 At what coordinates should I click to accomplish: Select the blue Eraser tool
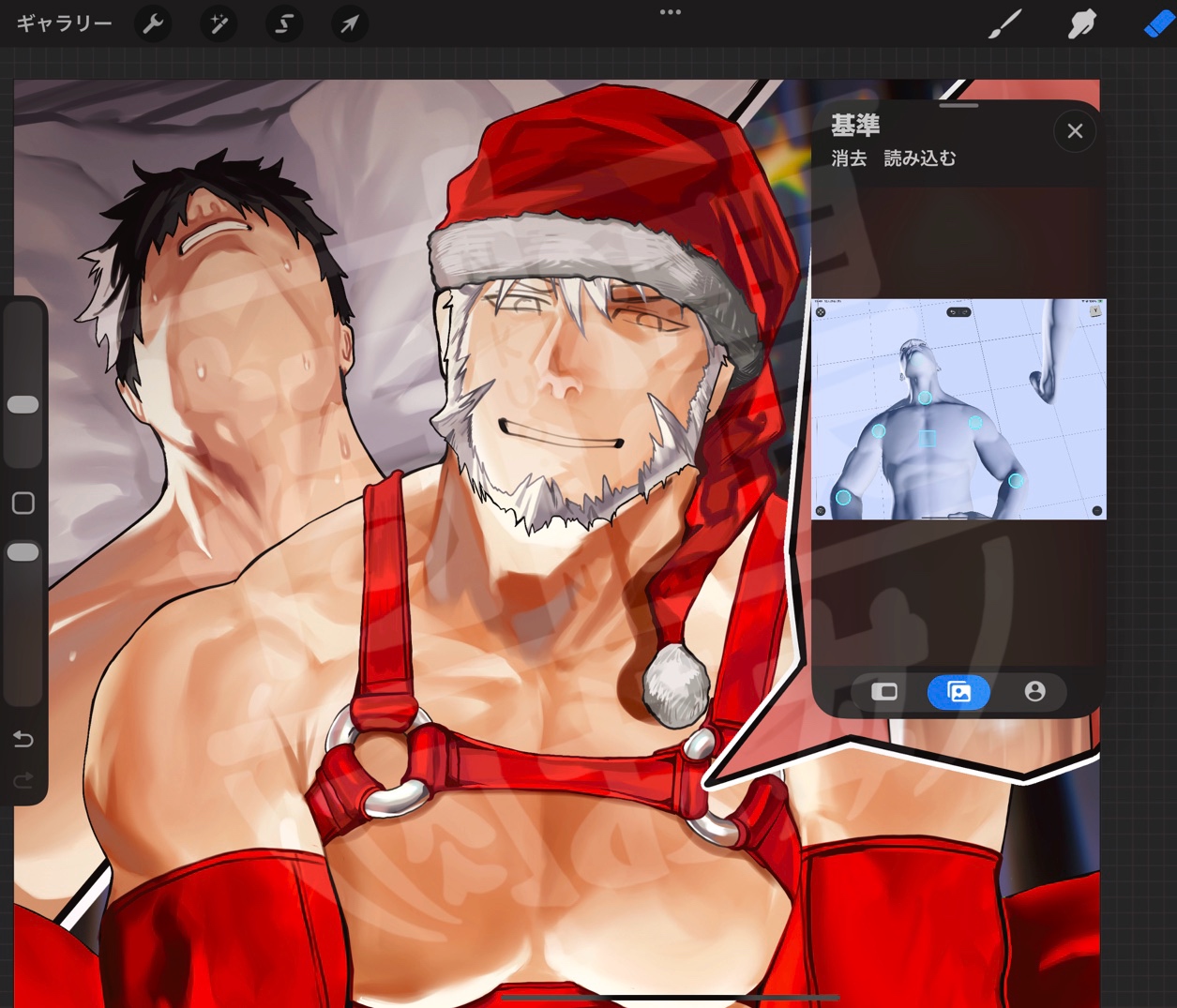pos(1157,24)
